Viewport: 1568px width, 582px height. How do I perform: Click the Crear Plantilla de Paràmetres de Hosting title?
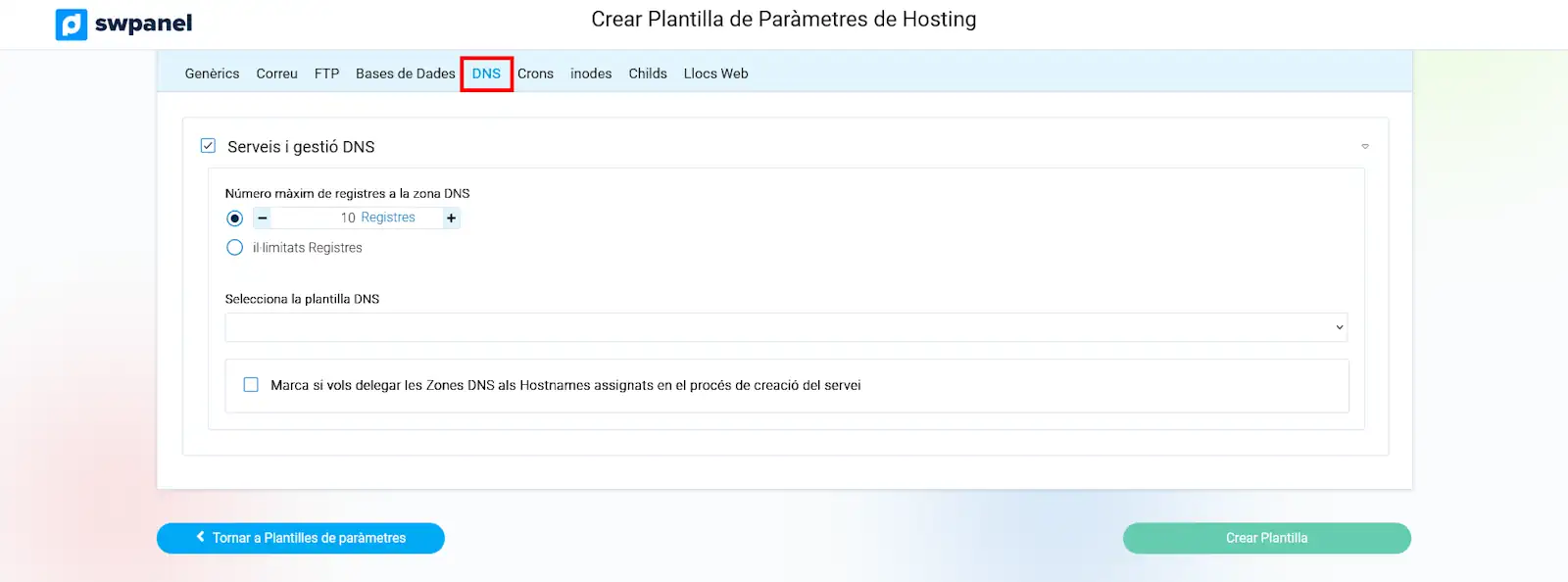click(784, 20)
